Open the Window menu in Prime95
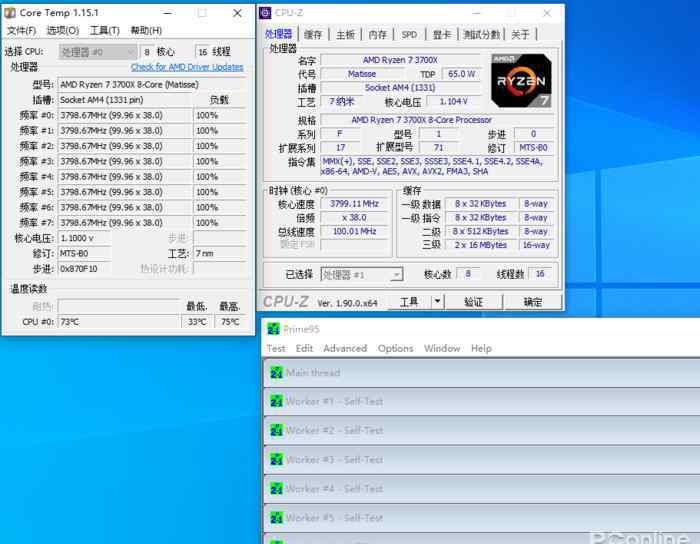 click(x=442, y=348)
